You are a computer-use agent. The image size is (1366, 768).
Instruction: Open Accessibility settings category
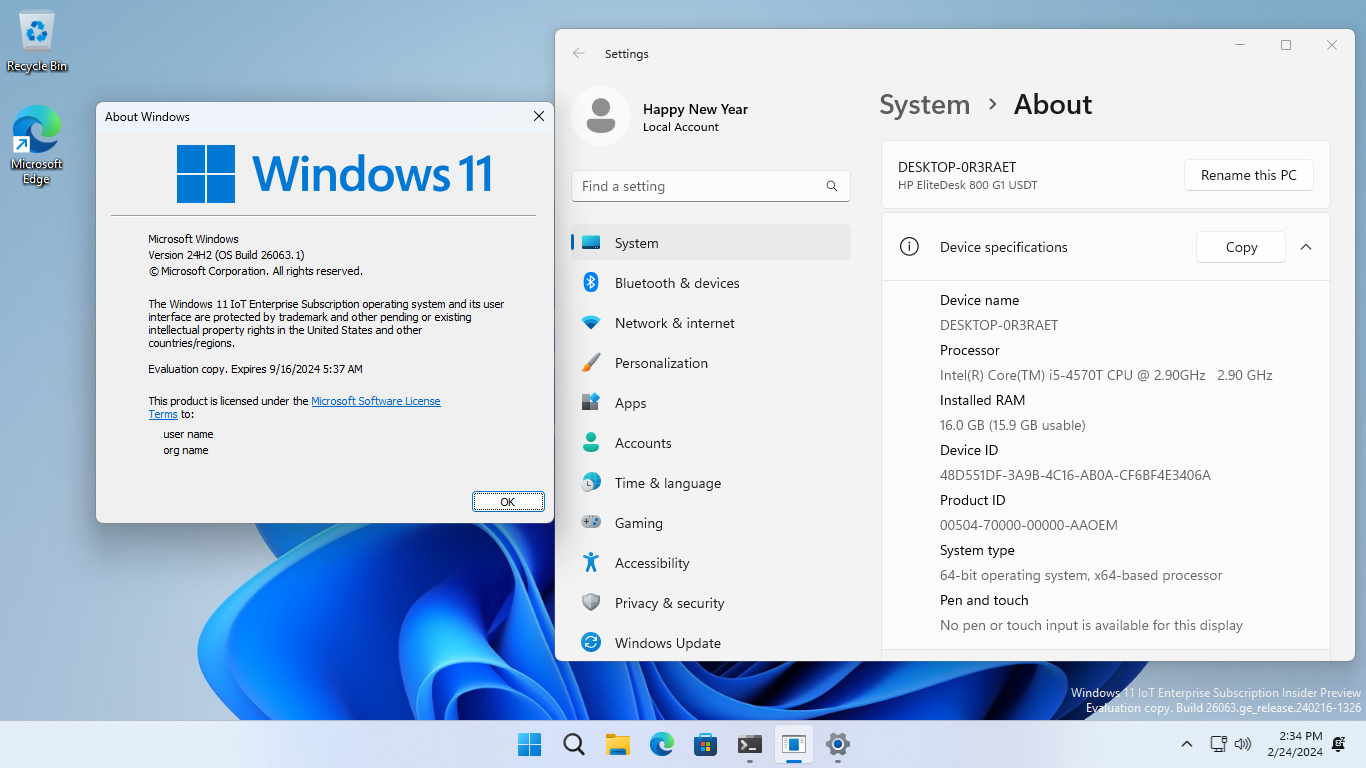pyautogui.click(x=711, y=563)
